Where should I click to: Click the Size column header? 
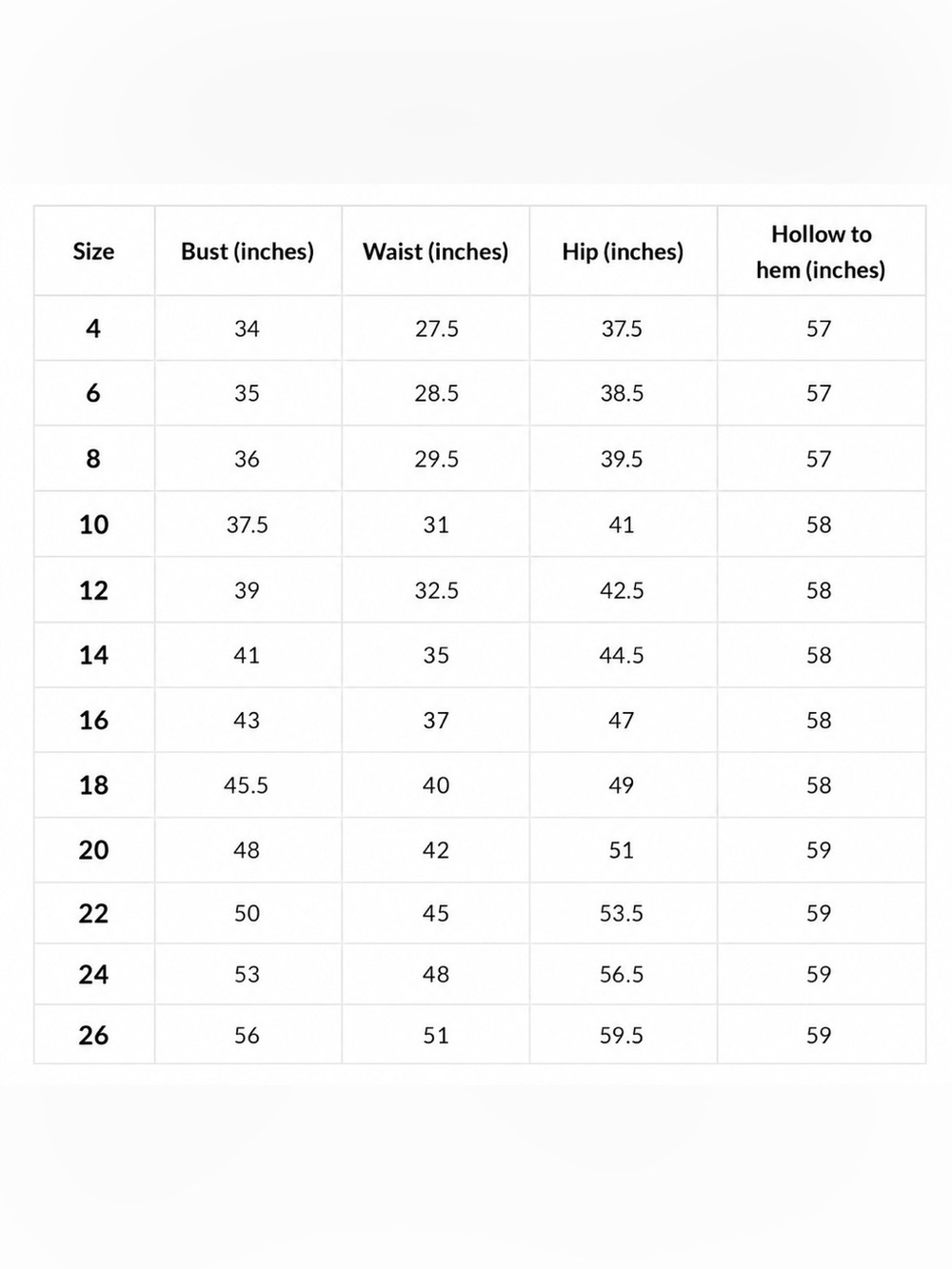pos(93,251)
